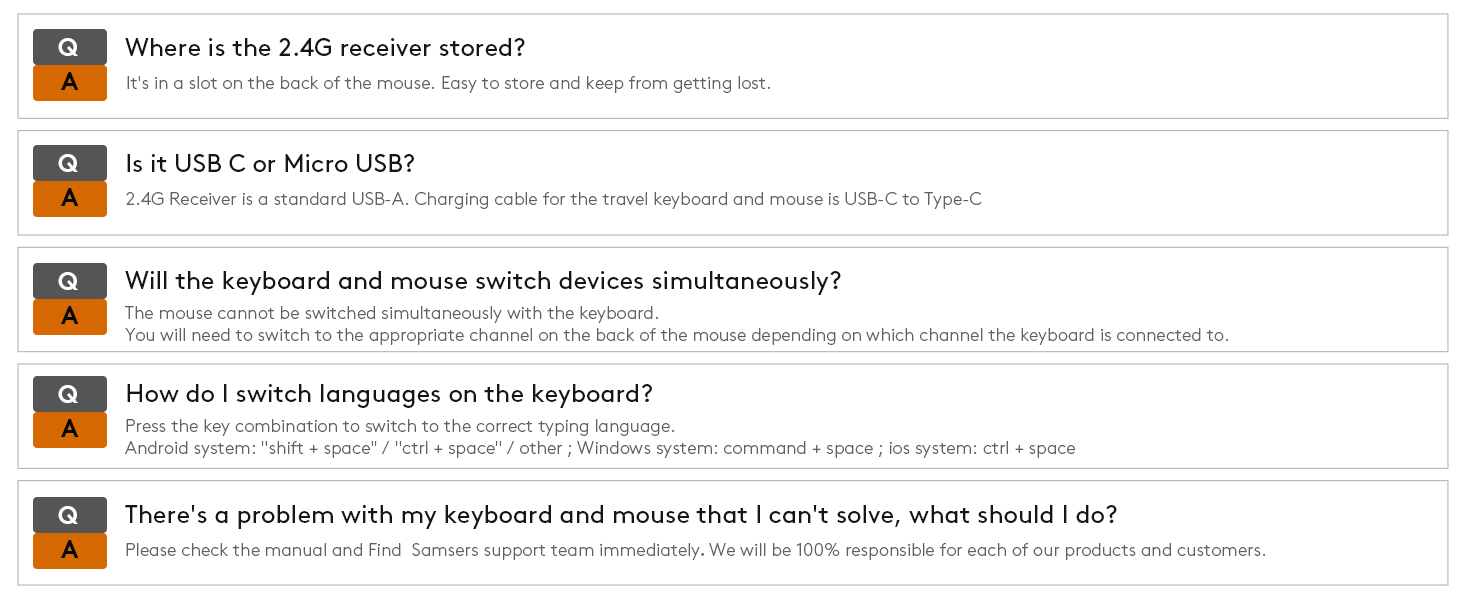Click the answer about slot on back of mouse

(448, 83)
